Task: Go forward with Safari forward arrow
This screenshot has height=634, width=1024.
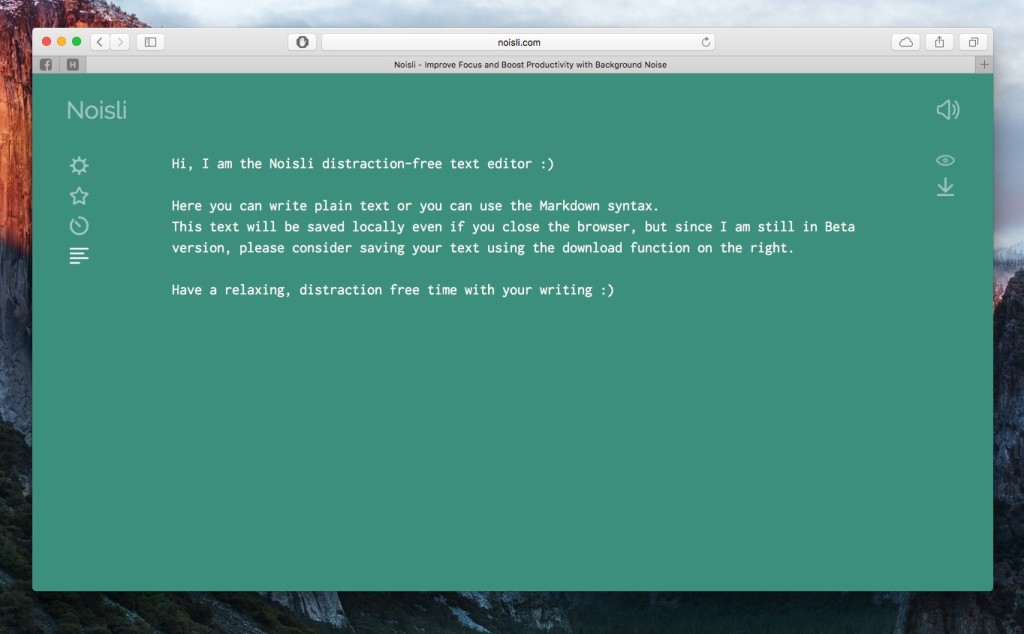Action: [120, 42]
